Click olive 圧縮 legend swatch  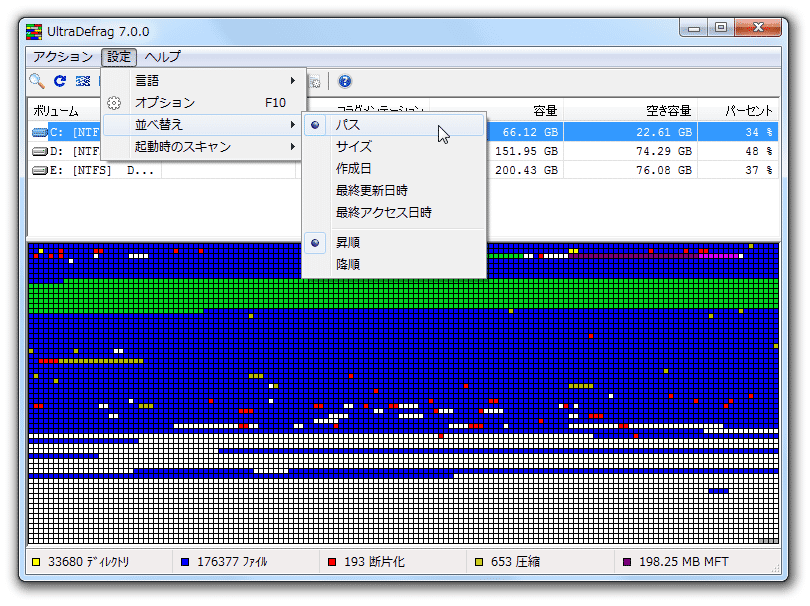coord(479,562)
